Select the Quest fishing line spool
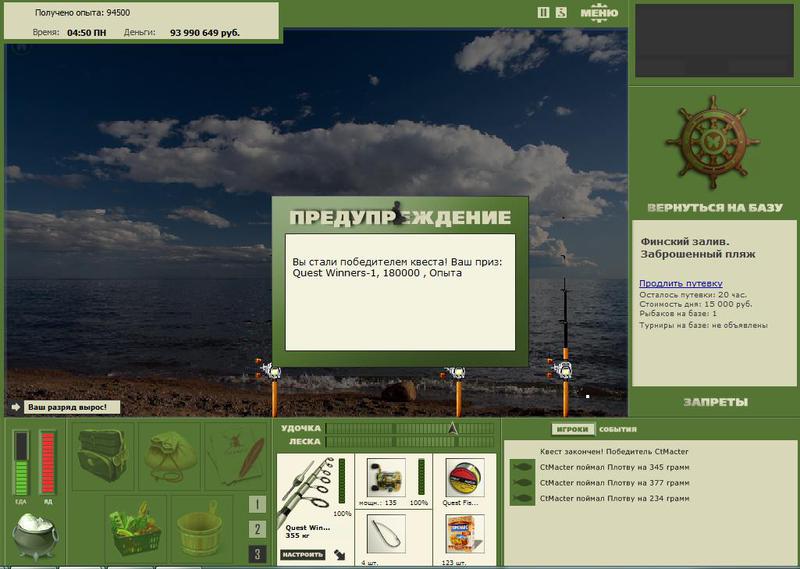 [464, 477]
